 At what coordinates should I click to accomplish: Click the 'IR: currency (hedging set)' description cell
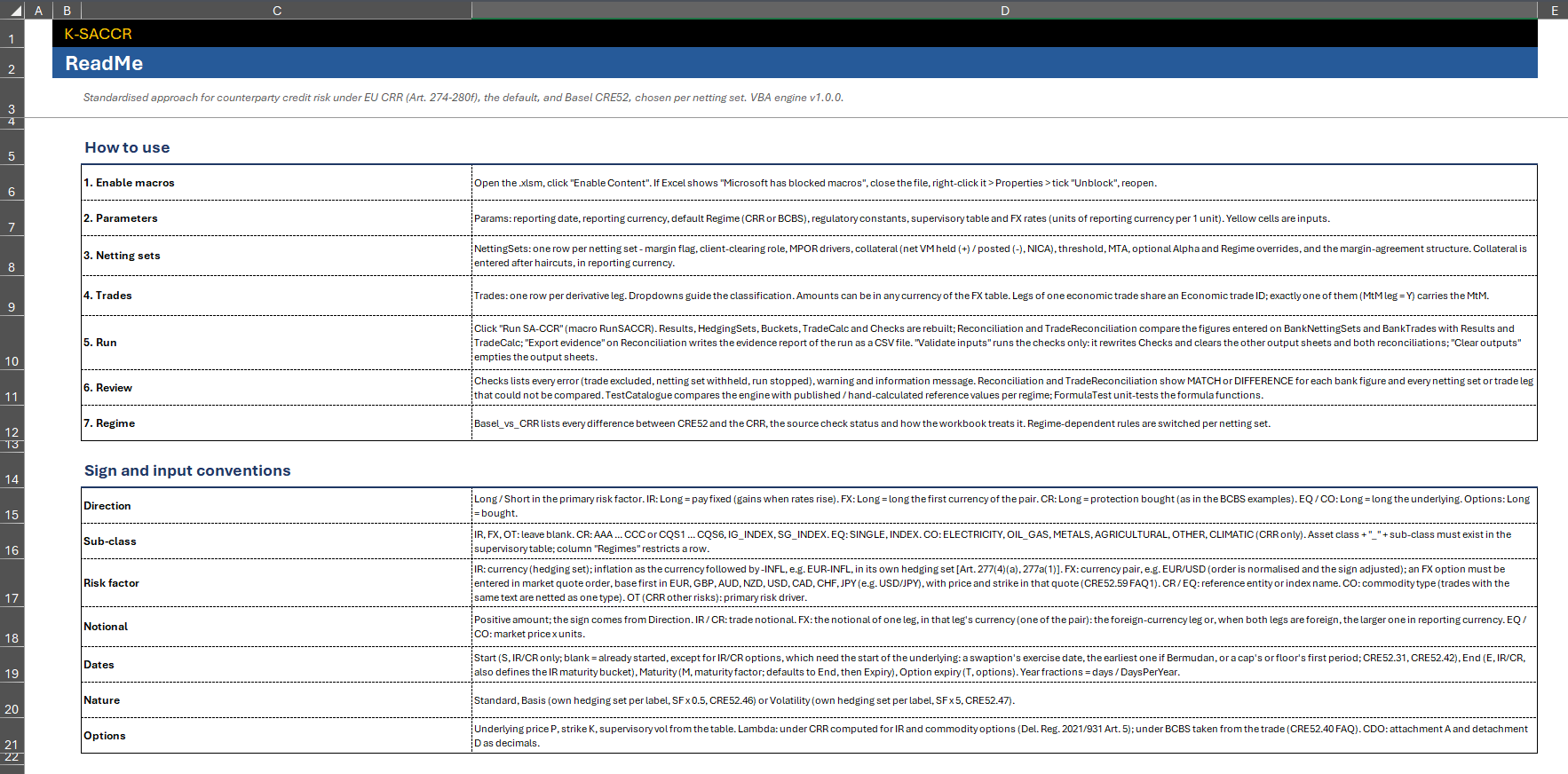click(1004, 583)
